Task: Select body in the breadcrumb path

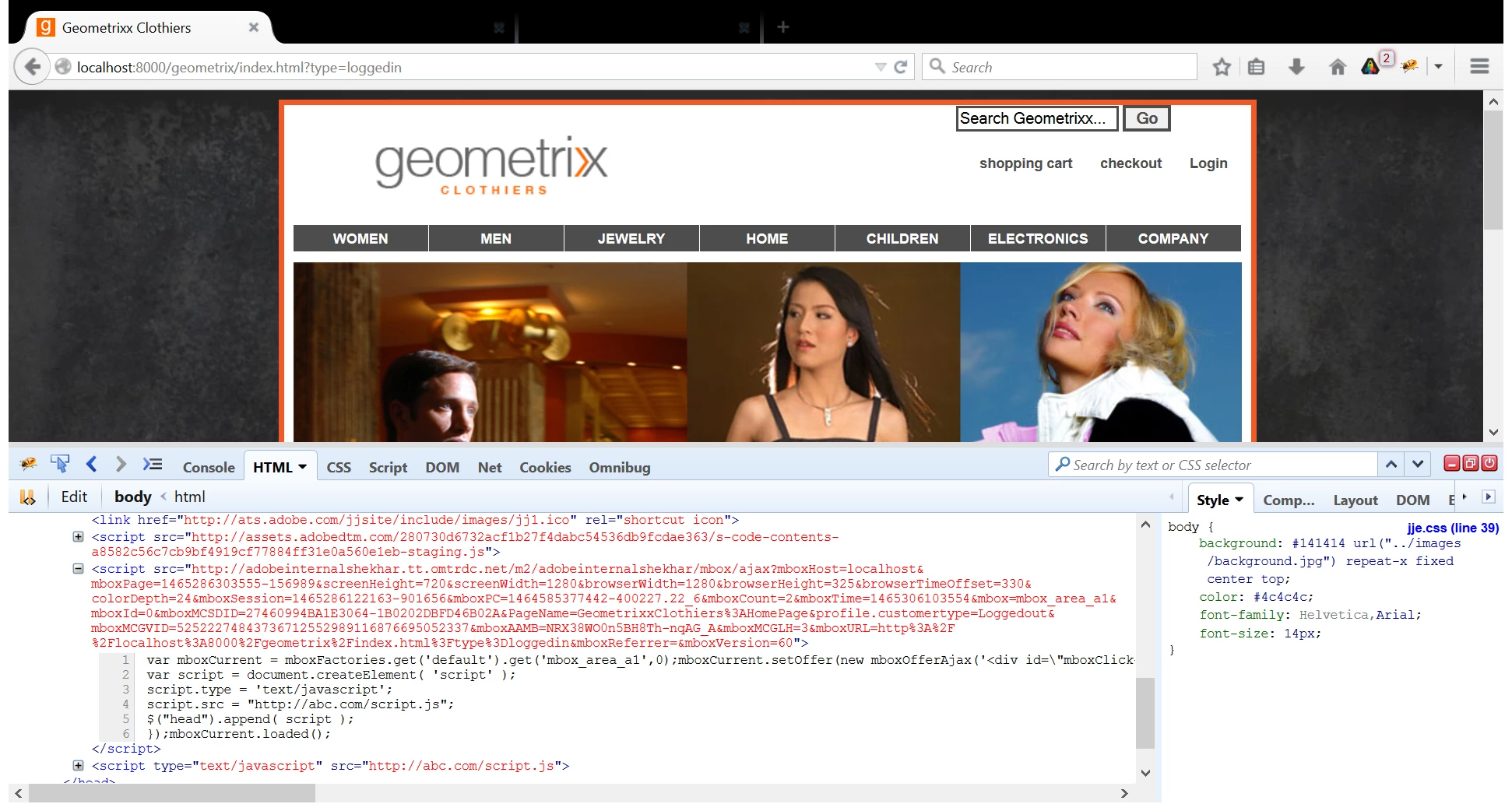Action: point(133,497)
